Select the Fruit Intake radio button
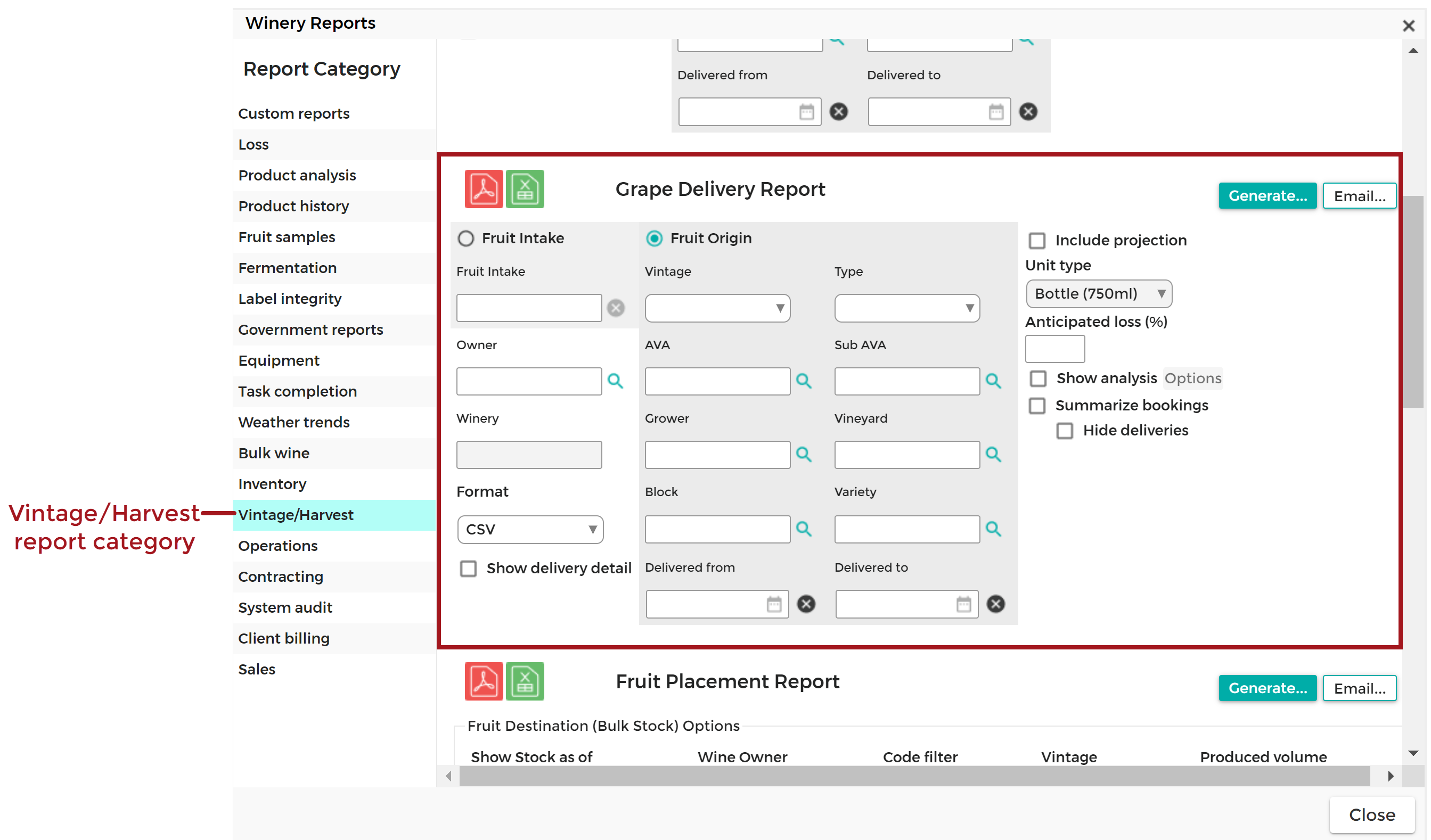 (x=465, y=238)
